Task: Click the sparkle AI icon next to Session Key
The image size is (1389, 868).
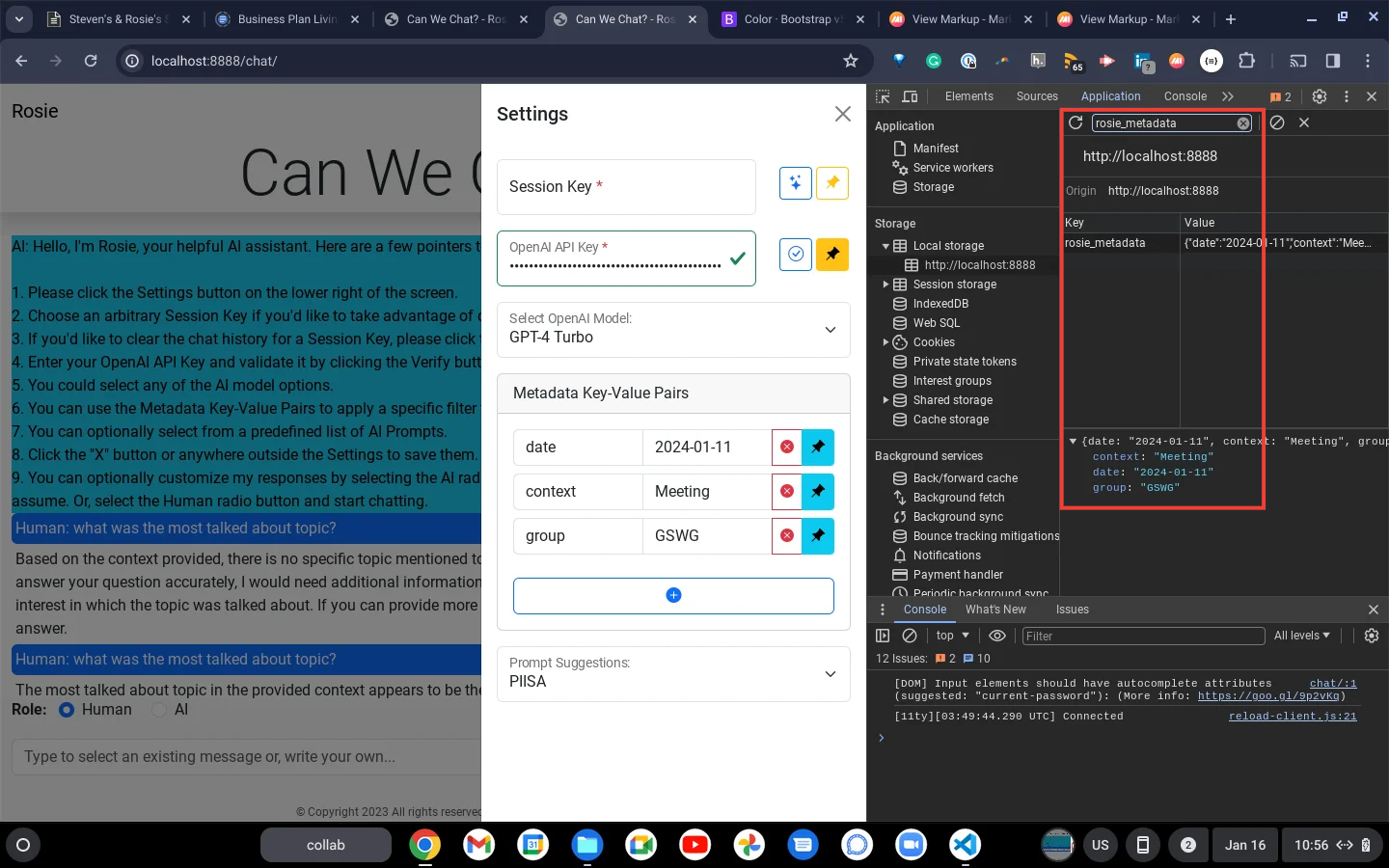Action: [x=795, y=182]
